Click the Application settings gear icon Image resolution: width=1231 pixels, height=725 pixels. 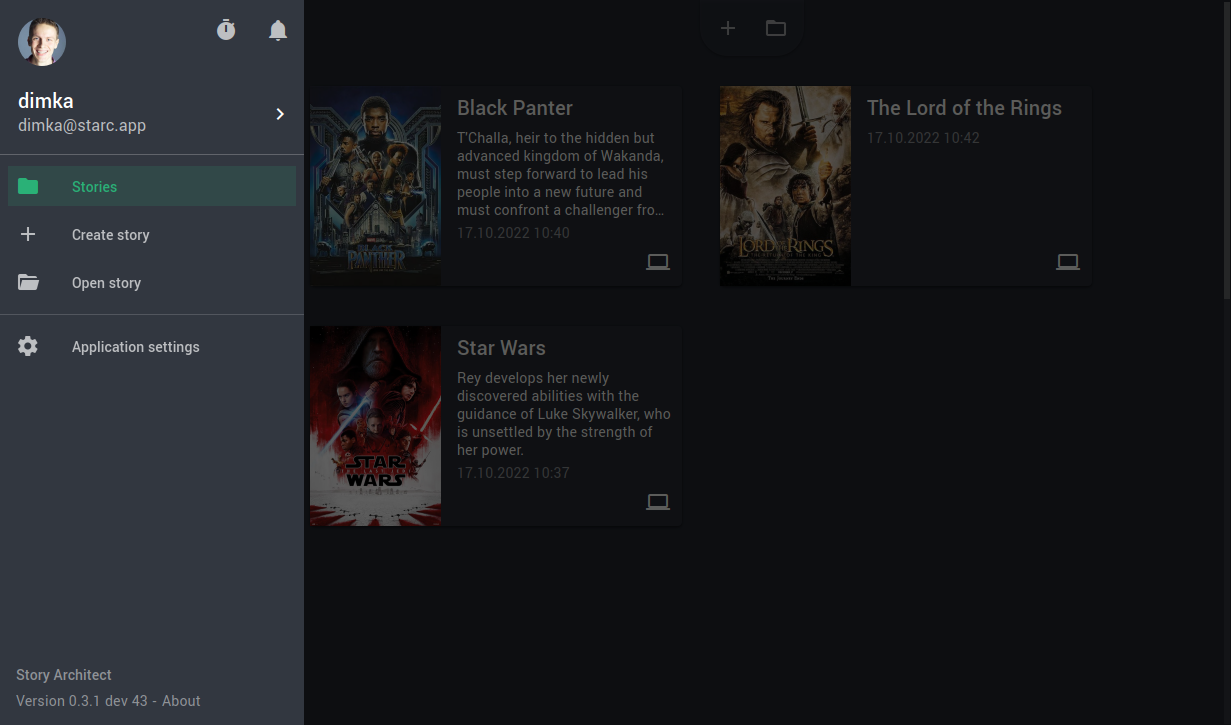tap(28, 346)
